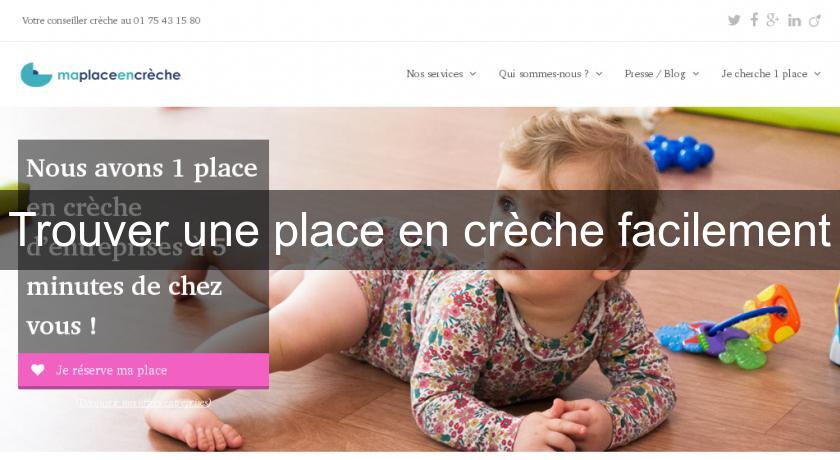Open the Je cherche 1 place menu
Viewport: 840px width, 460px height.
(764, 74)
